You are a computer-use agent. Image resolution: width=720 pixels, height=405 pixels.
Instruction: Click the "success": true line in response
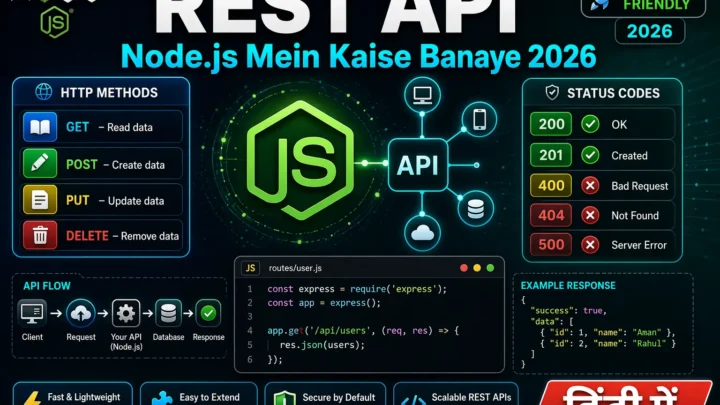pyautogui.click(x=568, y=311)
